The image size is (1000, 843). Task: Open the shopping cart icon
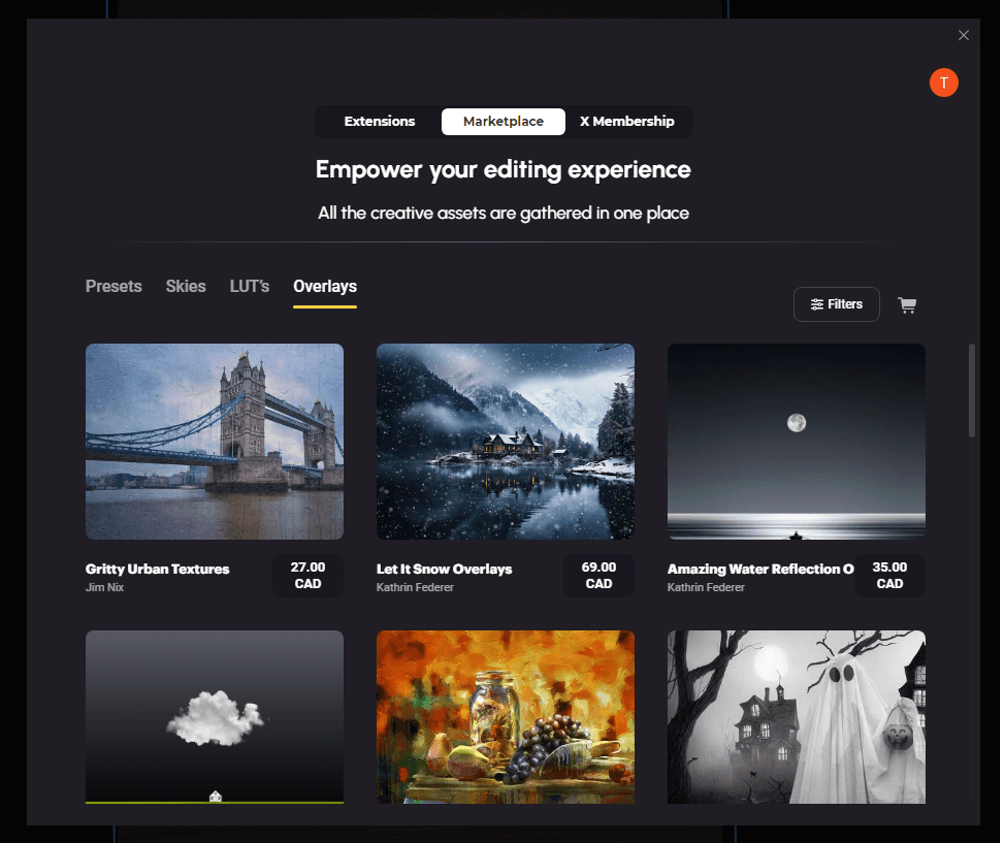(x=907, y=305)
